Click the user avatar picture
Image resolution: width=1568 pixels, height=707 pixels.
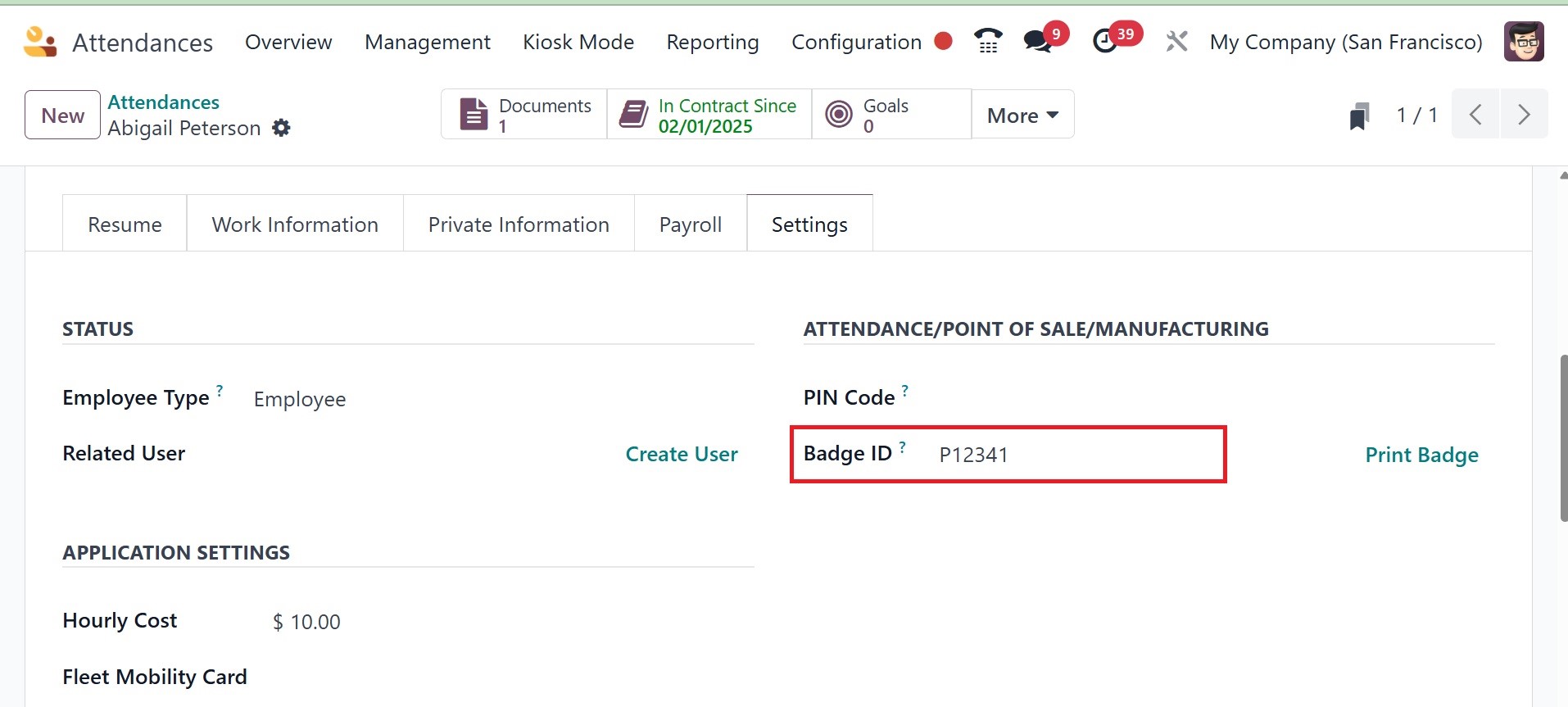pos(1524,42)
